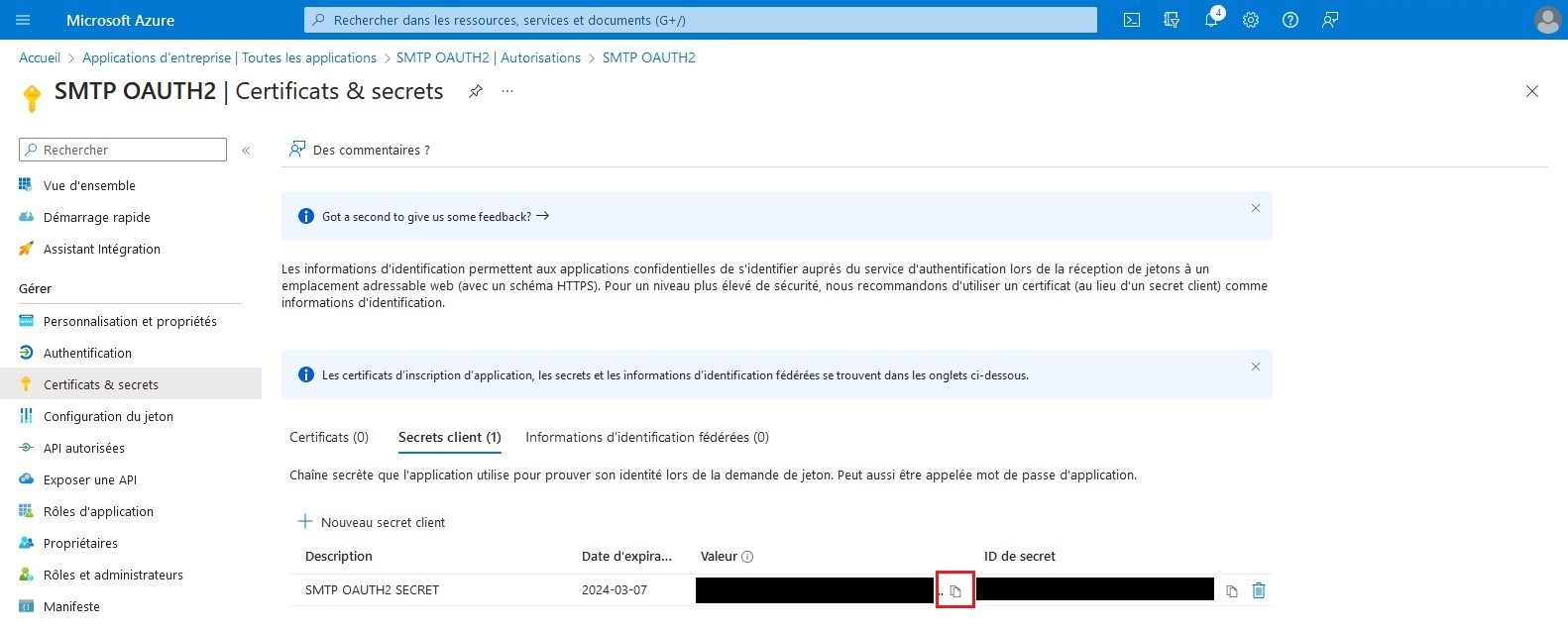Open the Azure portal hamburger menu
Screen dimensions: 1568x632
pyautogui.click(x=24, y=20)
